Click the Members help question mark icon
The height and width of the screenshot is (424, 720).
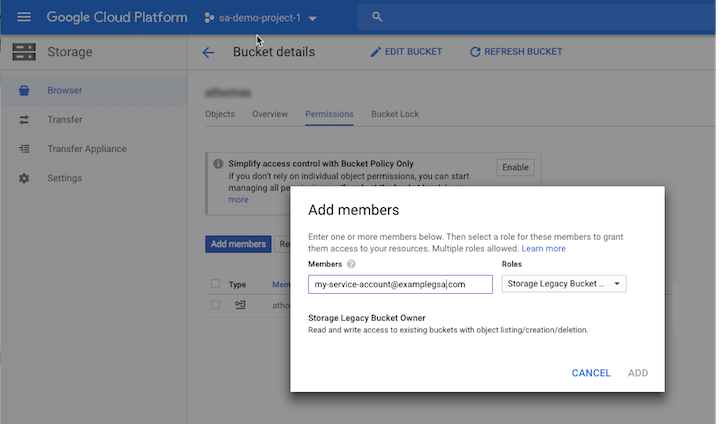(x=351, y=264)
